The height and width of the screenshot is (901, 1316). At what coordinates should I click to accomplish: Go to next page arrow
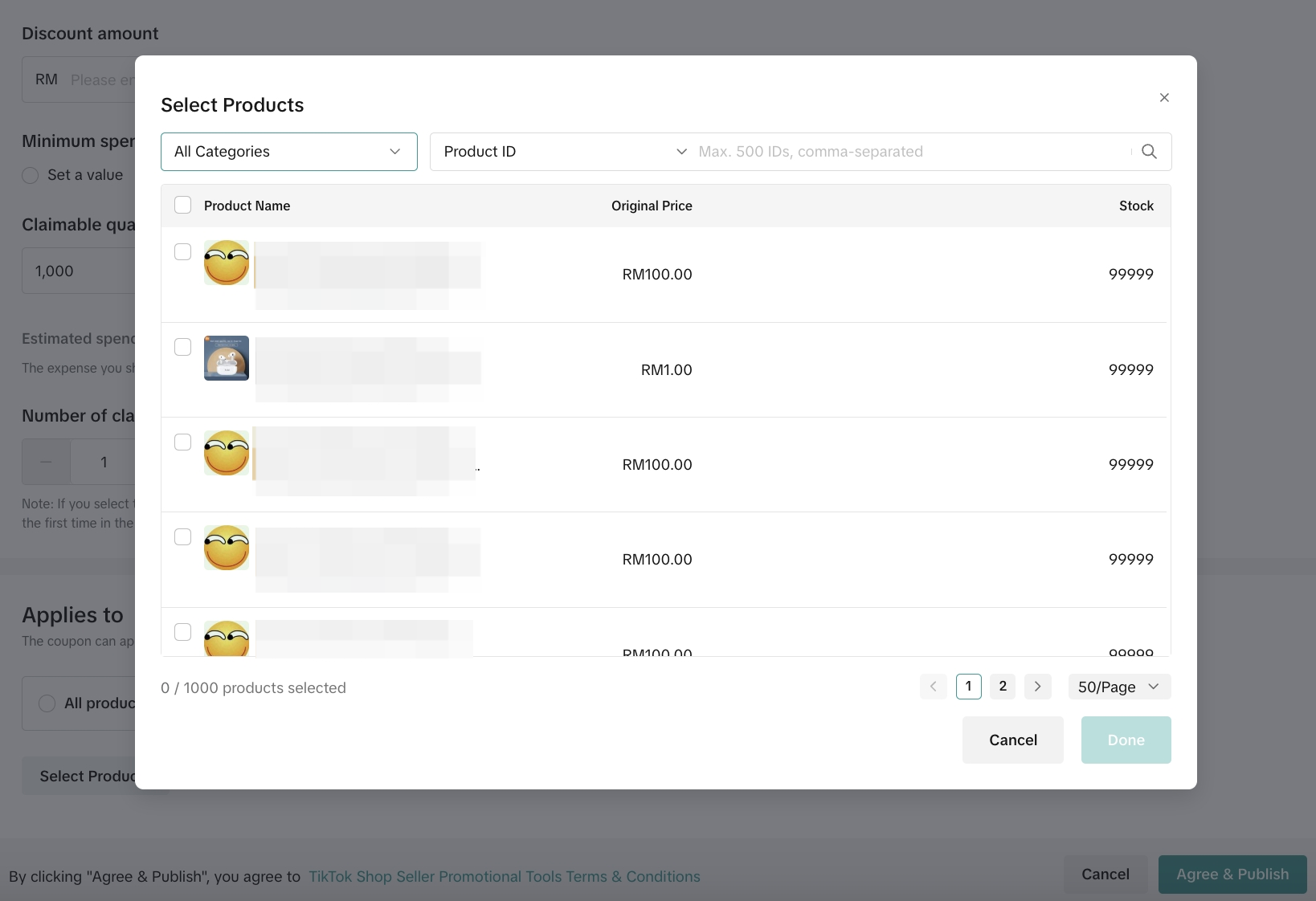pyautogui.click(x=1037, y=687)
